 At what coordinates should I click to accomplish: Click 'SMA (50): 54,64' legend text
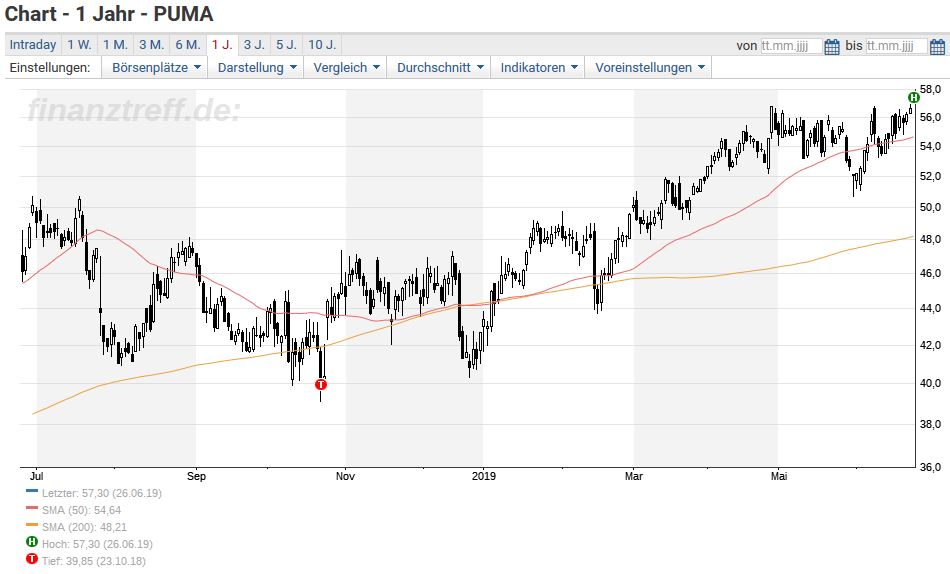coord(81,510)
